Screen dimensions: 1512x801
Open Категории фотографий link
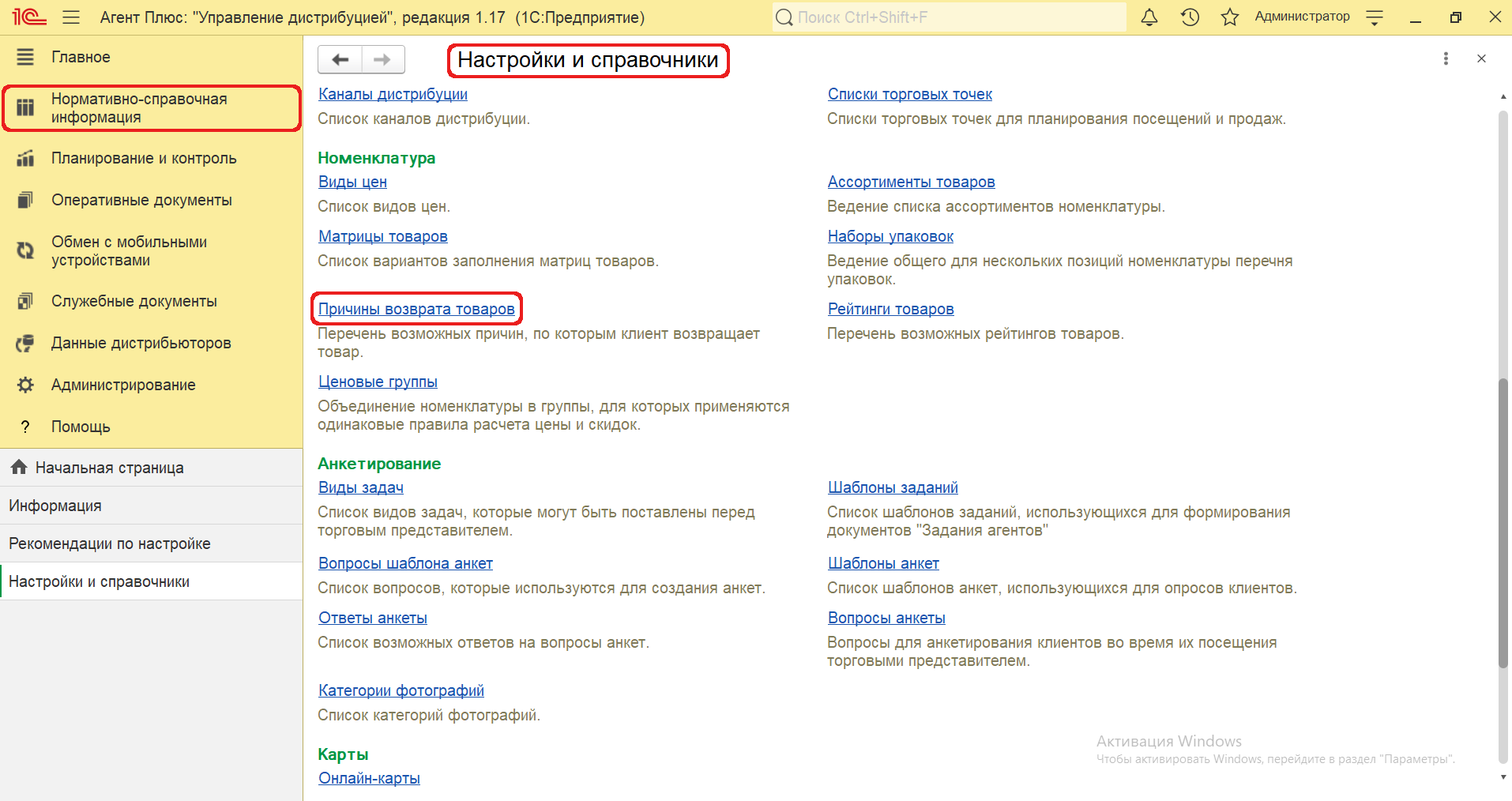point(401,690)
